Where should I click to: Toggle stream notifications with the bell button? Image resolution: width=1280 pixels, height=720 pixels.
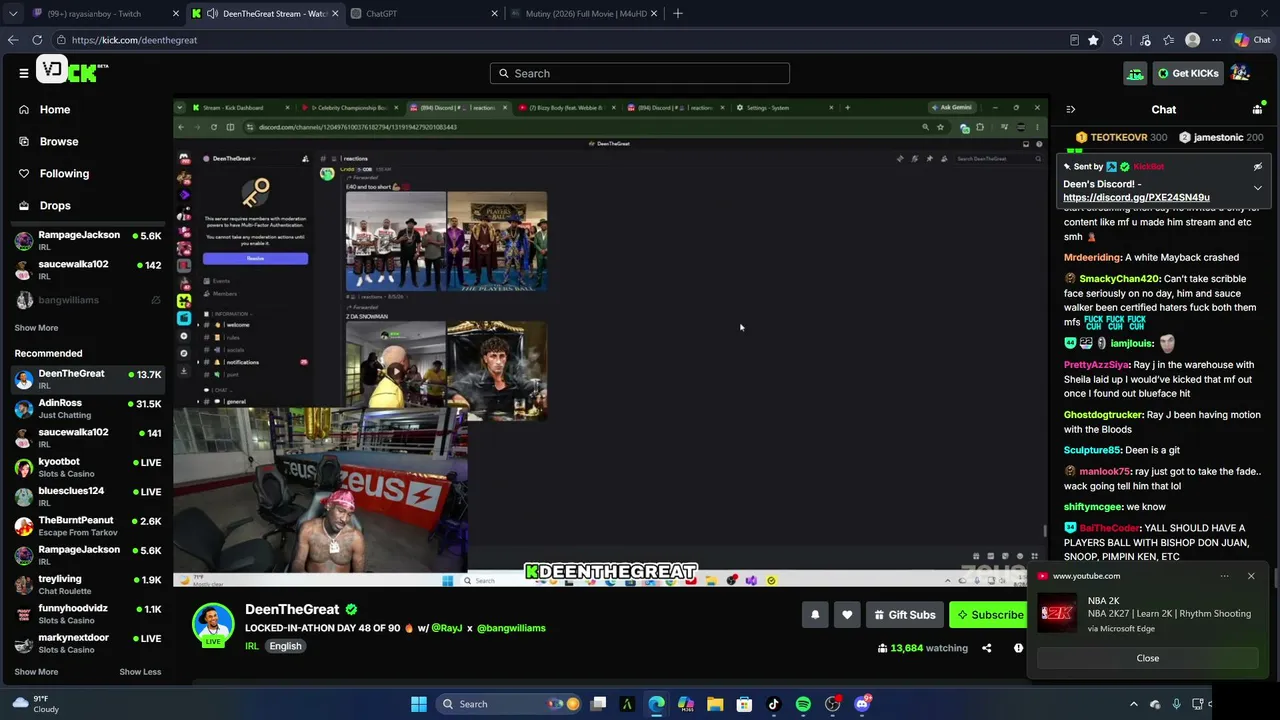point(815,615)
